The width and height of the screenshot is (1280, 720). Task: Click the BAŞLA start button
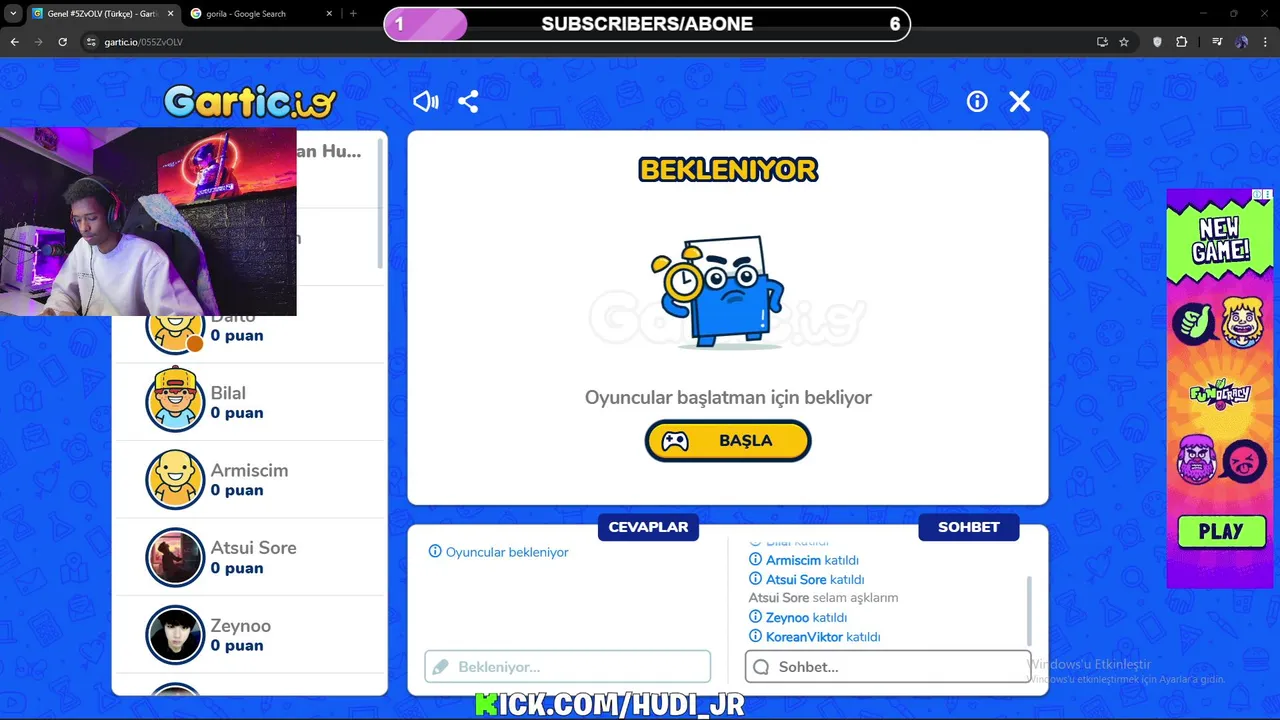click(728, 441)
